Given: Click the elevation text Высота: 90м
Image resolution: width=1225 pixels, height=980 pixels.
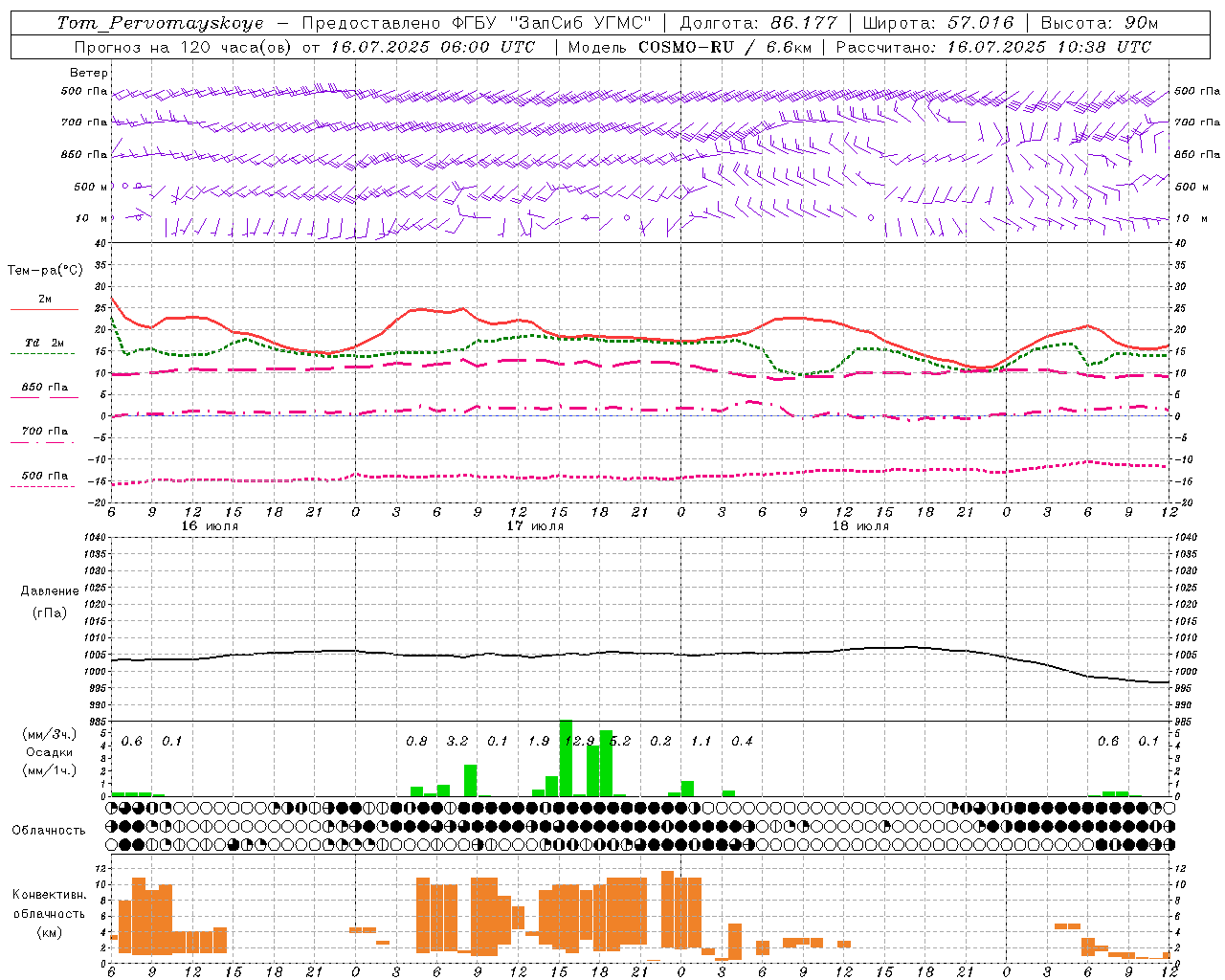Looking at the screenshot, I should (1100, 23).
